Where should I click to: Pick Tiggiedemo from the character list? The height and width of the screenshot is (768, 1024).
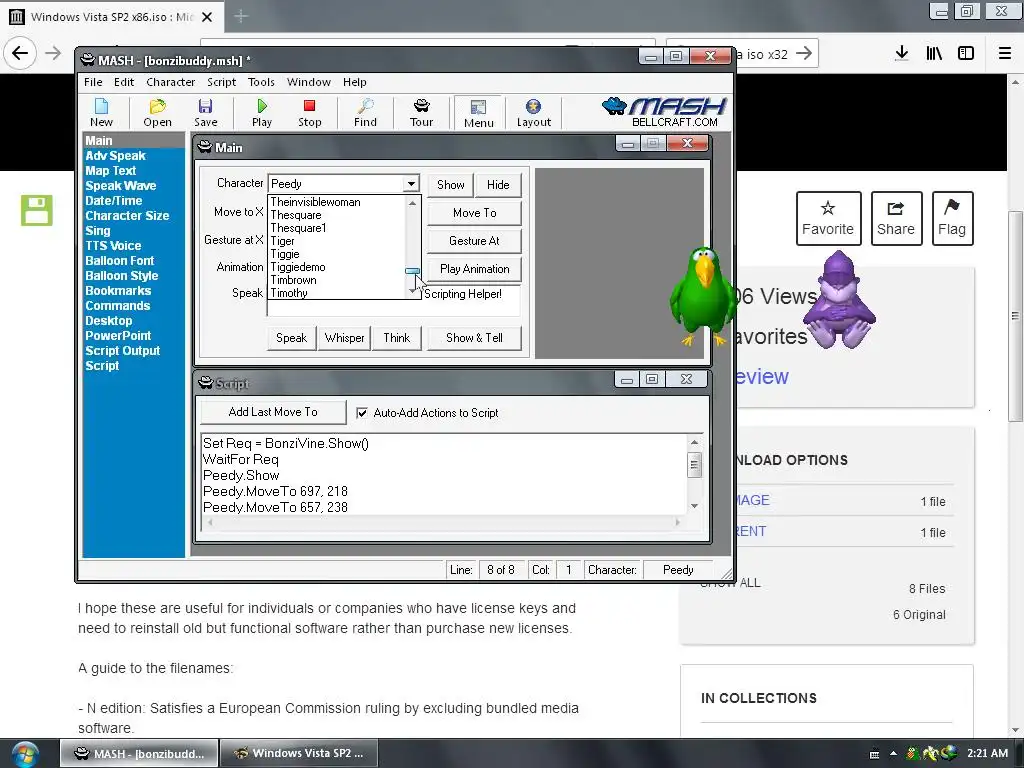pyautogui.click(x=298, y=267)
